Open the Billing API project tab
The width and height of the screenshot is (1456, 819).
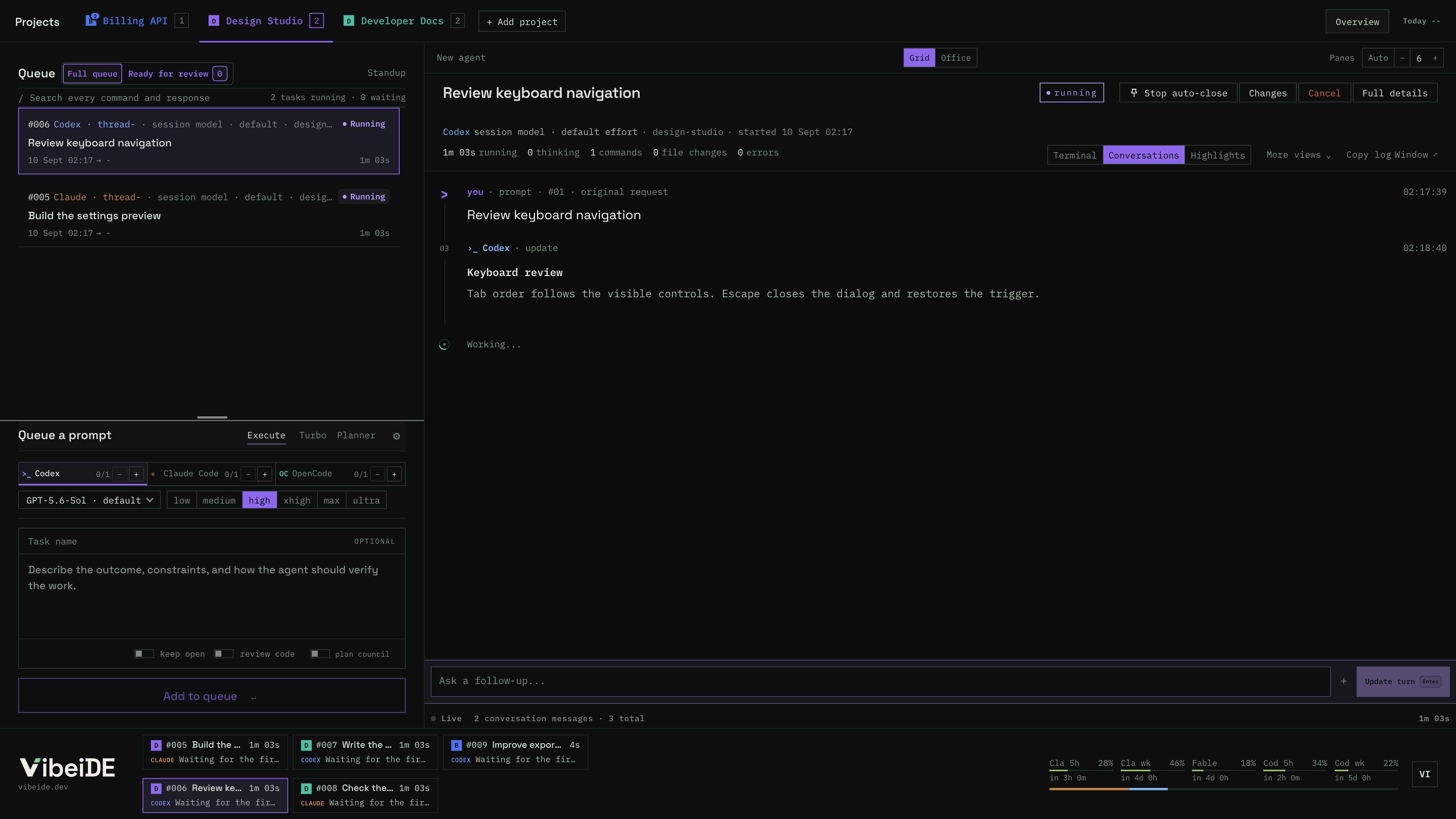(x=136, y=21)
